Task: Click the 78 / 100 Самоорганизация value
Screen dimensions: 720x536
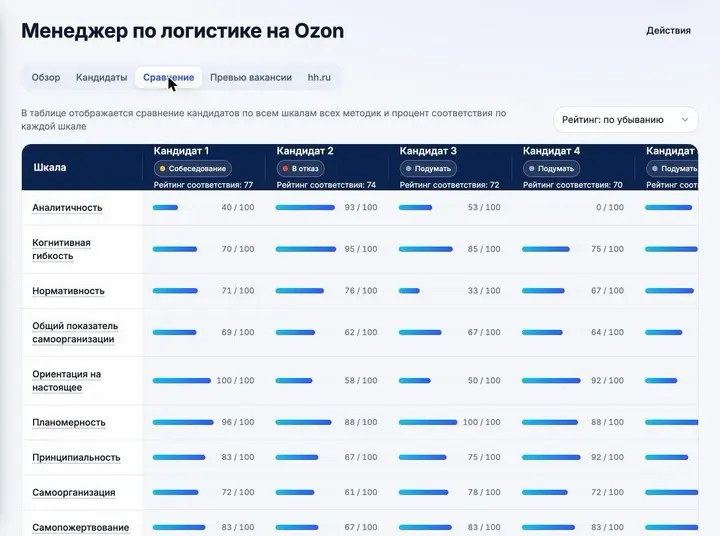Action: pos(484,492)
